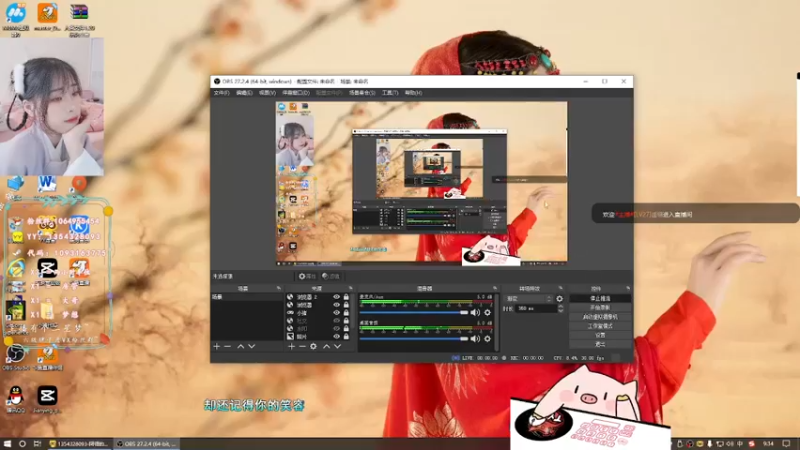Move the selected source down in the list

(x=337, y=346)
